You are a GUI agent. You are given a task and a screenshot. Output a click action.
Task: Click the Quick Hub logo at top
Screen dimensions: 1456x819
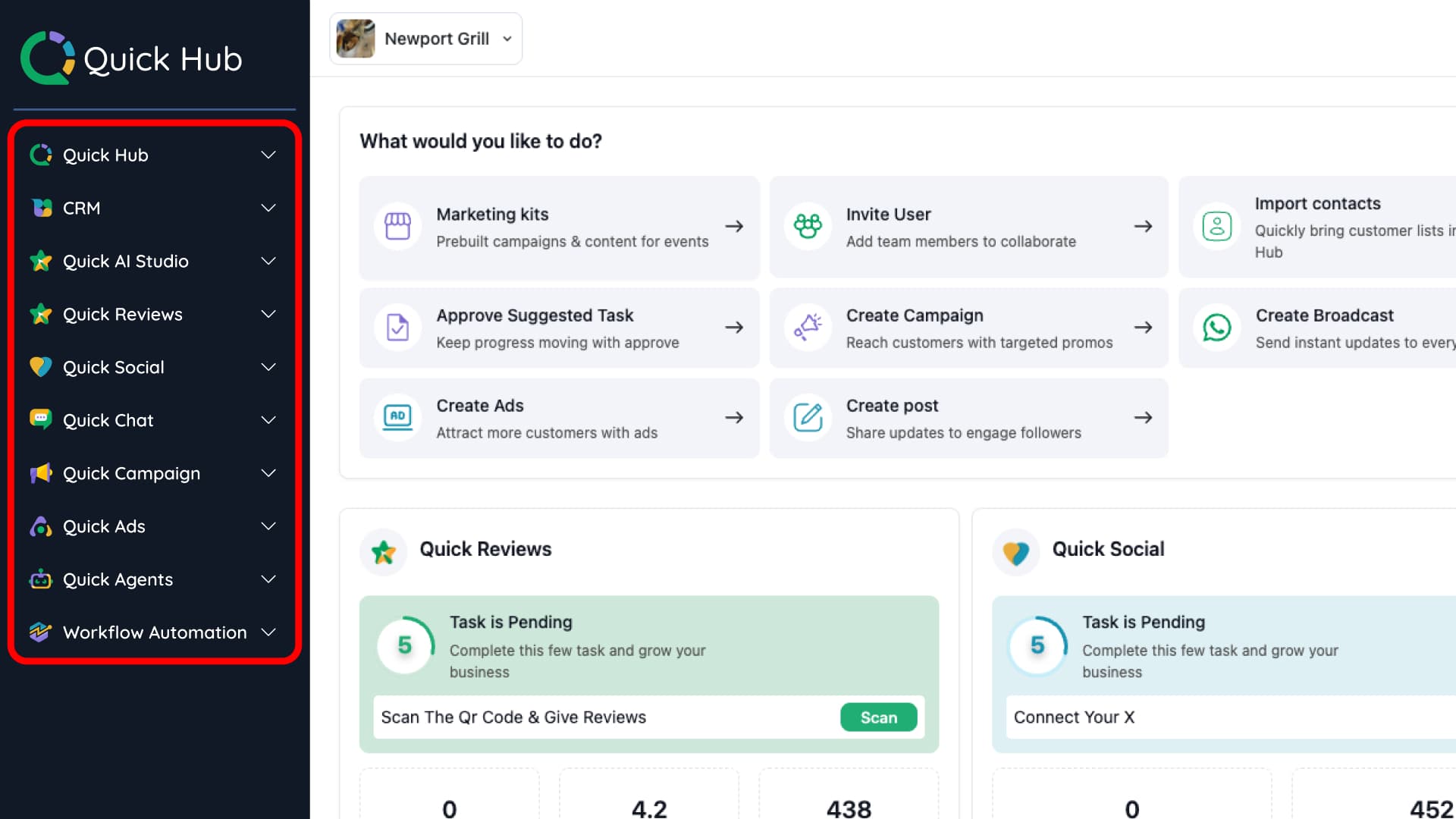[x=130, y=58]
